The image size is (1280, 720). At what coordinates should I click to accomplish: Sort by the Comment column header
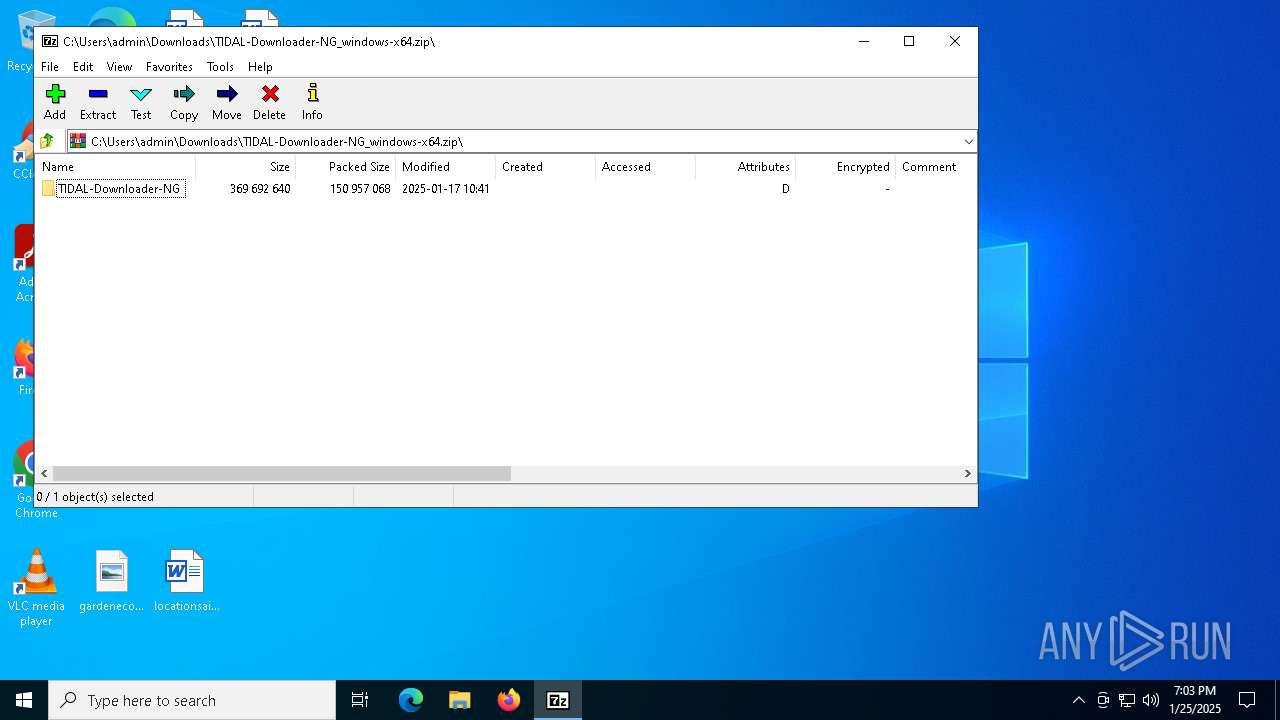(935, 167)
